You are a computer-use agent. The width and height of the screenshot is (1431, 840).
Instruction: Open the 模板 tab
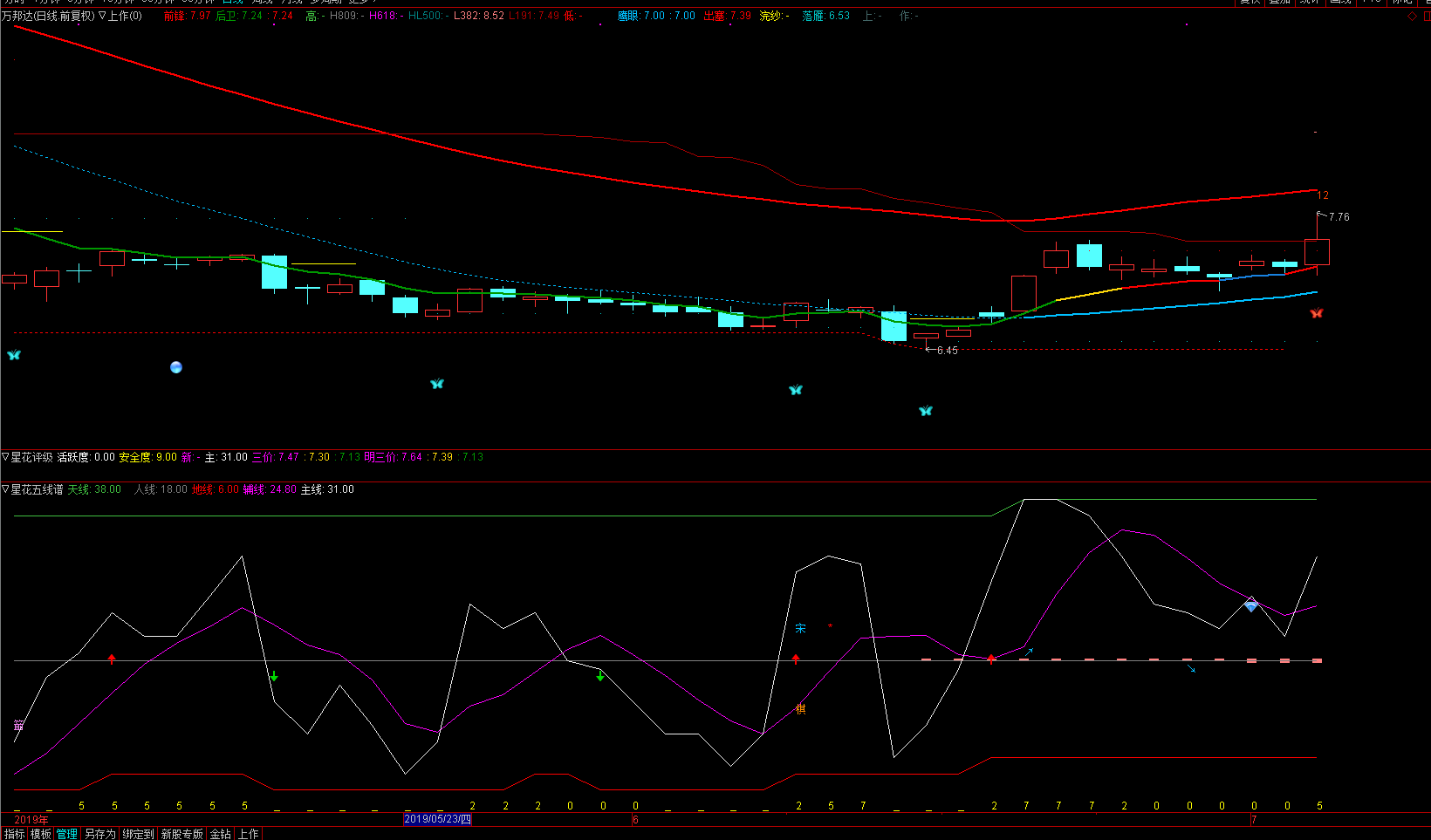(41, 834)
